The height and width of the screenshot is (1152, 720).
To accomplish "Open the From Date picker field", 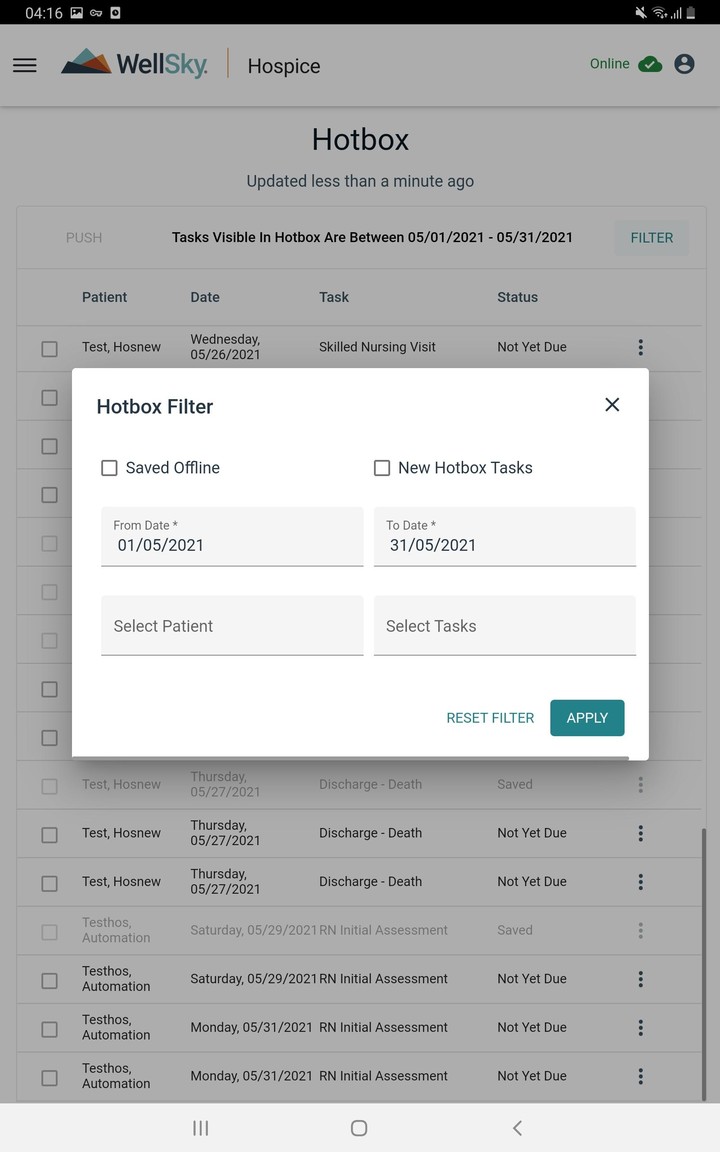I will (232, 537).
